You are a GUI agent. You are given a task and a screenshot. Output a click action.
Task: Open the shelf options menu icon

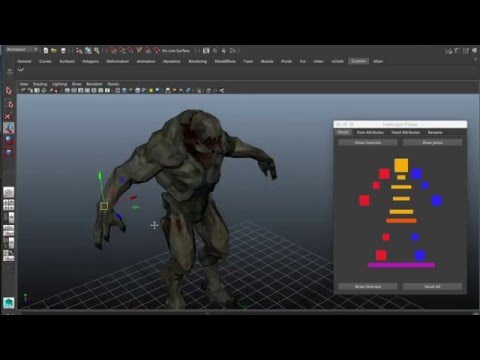point(10,72)
